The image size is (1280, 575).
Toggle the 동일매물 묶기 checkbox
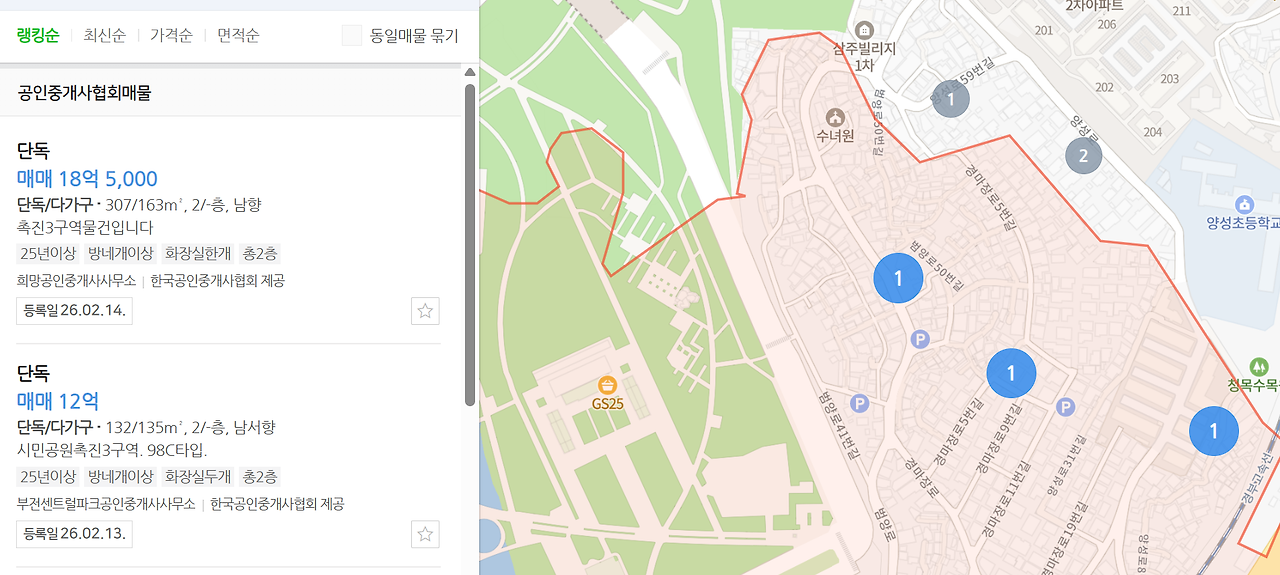[x=352, y=36]
